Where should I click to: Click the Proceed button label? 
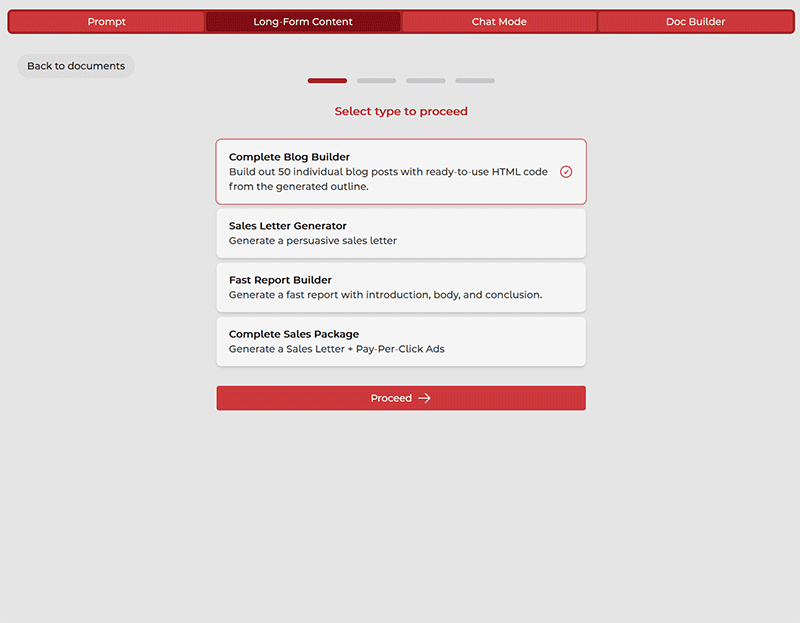tap(391, 398)
